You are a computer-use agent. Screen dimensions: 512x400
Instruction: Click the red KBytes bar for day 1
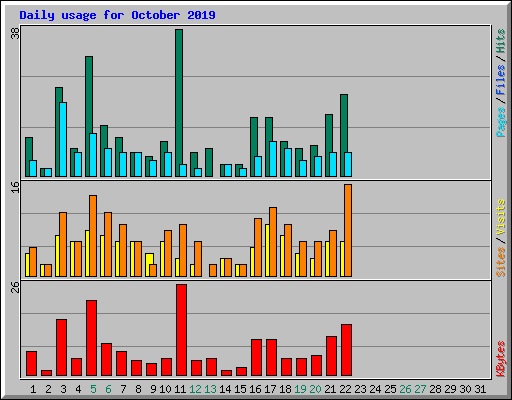pos(32,363)
